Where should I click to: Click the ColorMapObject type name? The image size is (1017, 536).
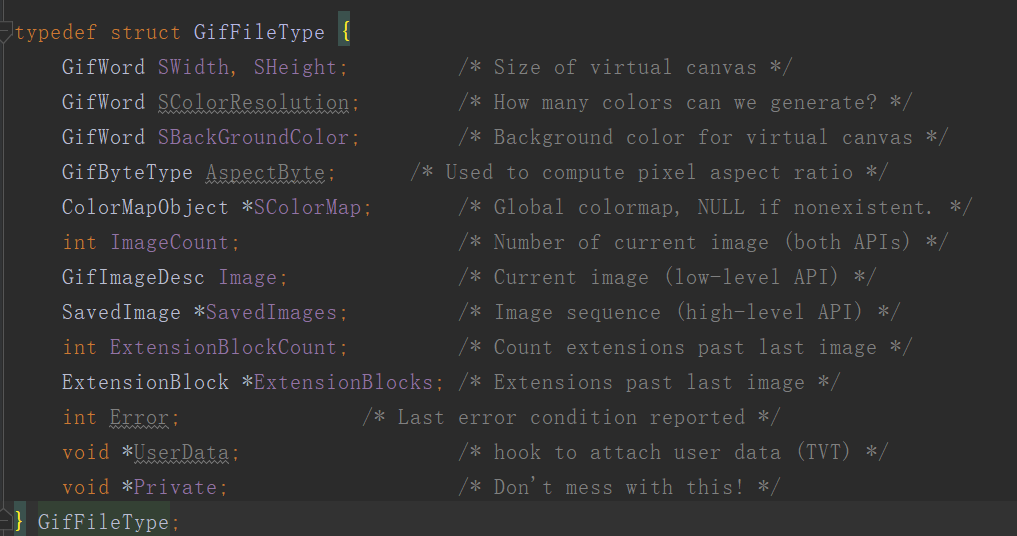click(145, 207)
